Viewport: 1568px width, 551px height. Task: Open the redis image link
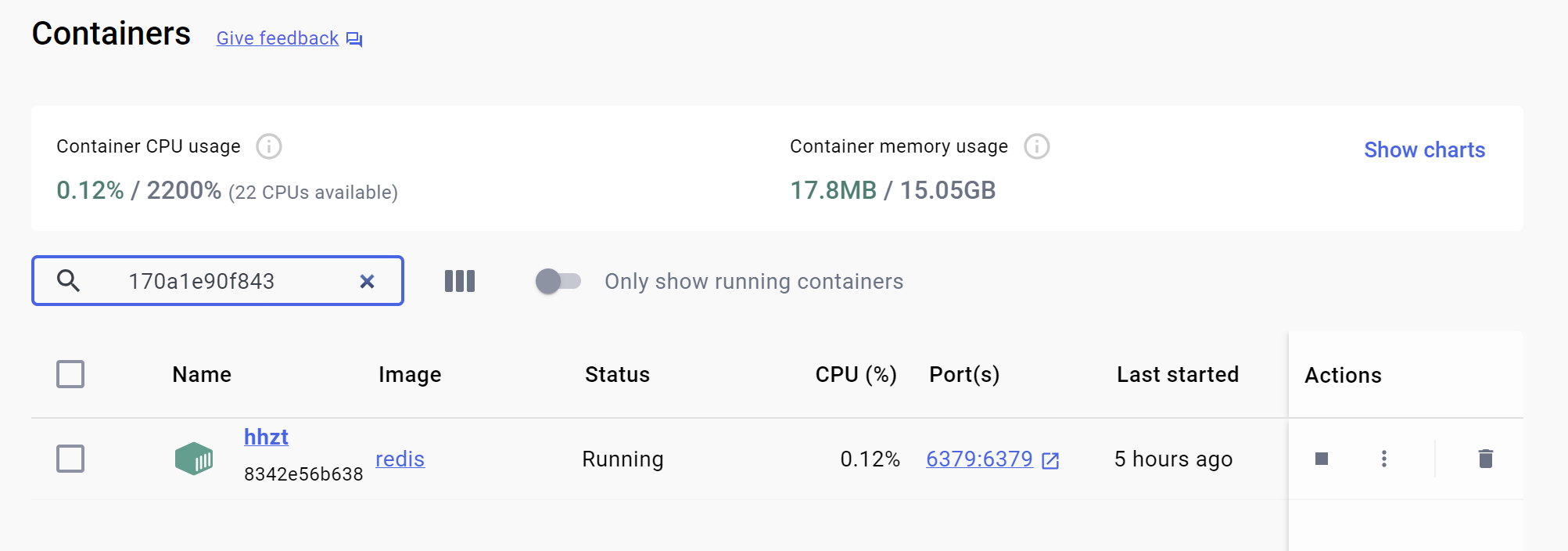(400, 459)
